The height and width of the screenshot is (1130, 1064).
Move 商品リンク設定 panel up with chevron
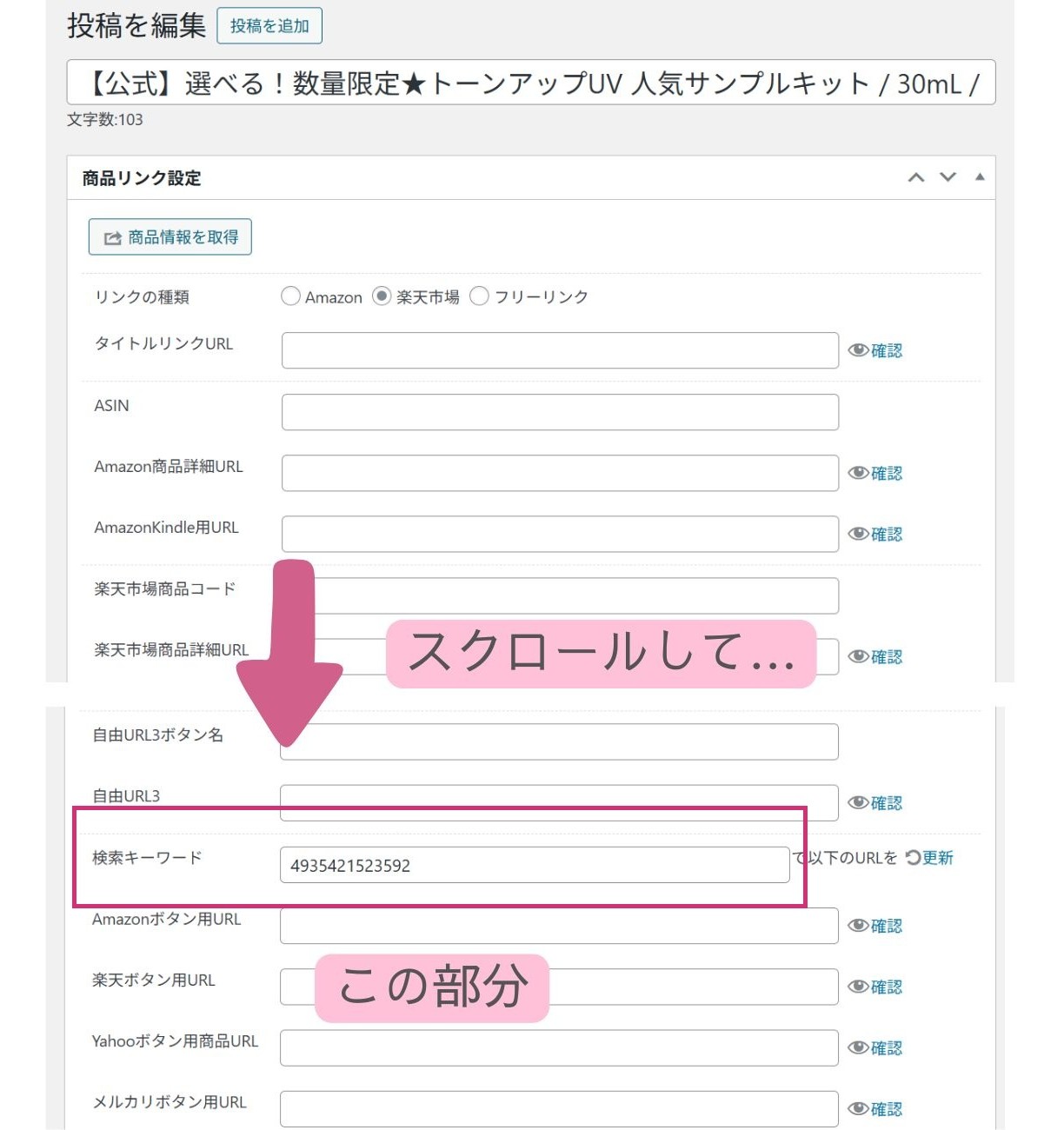916,177
